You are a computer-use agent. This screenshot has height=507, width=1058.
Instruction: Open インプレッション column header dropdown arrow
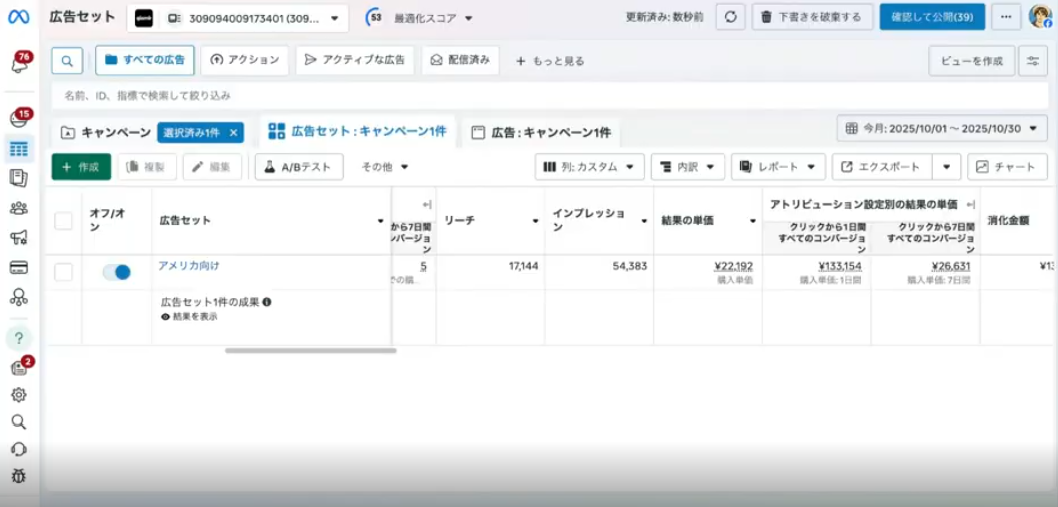(644, 221)
